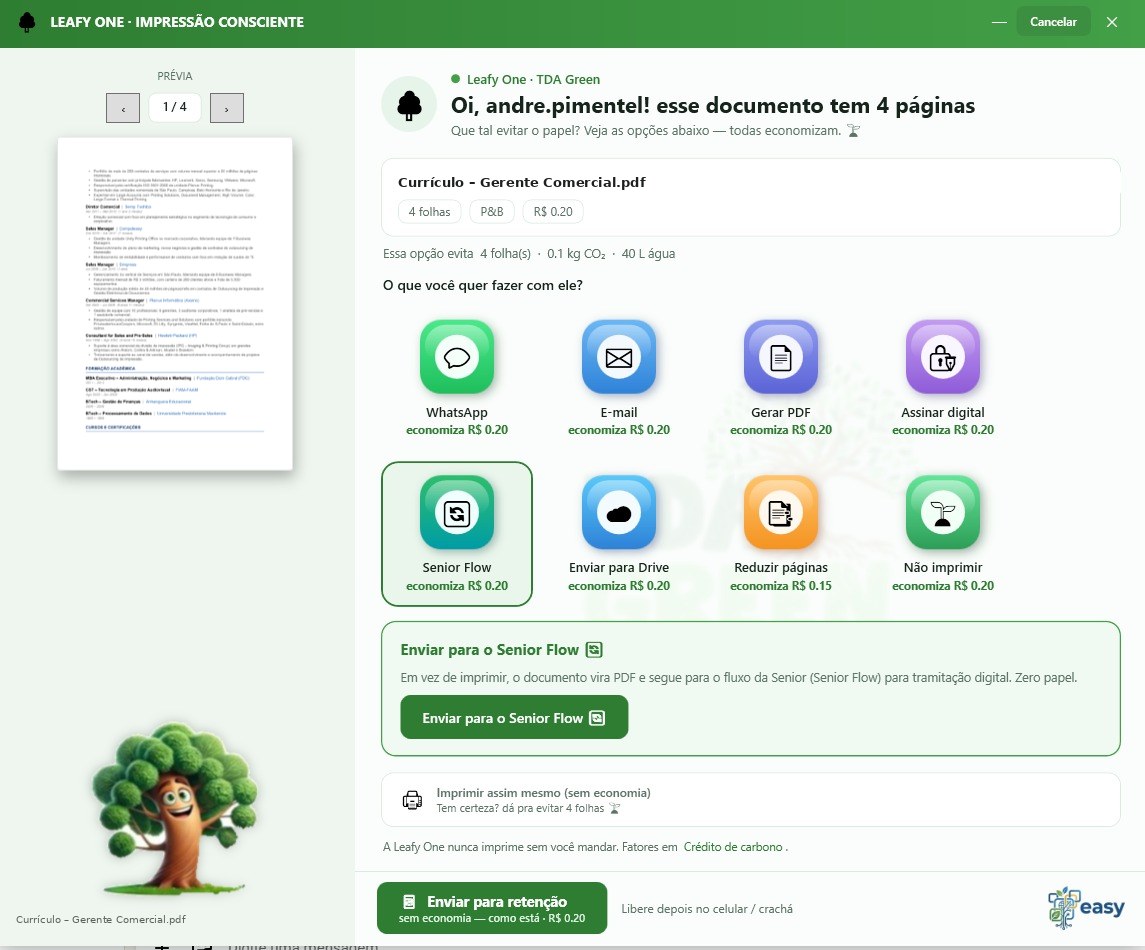Click the round tree avatar beside greeting

coord(409,104)
